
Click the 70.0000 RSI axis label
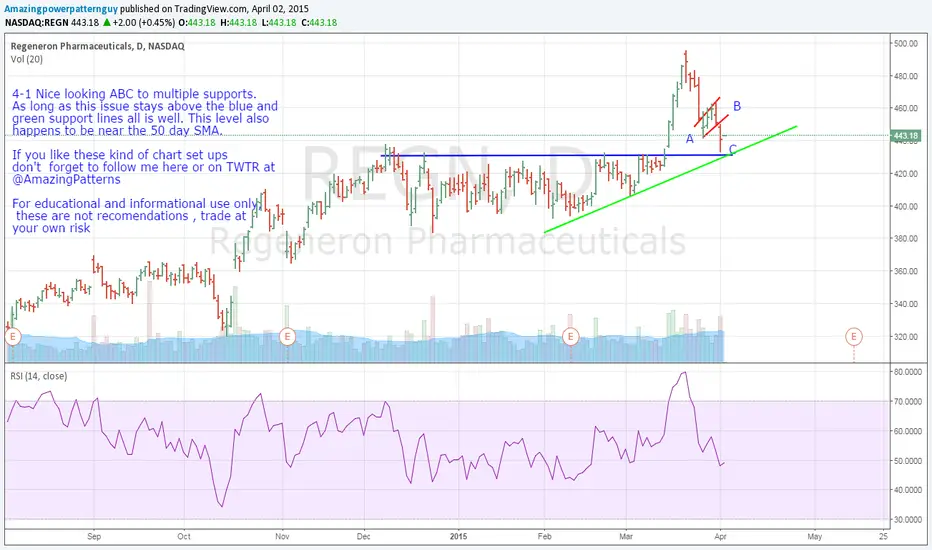pos(908,401)
